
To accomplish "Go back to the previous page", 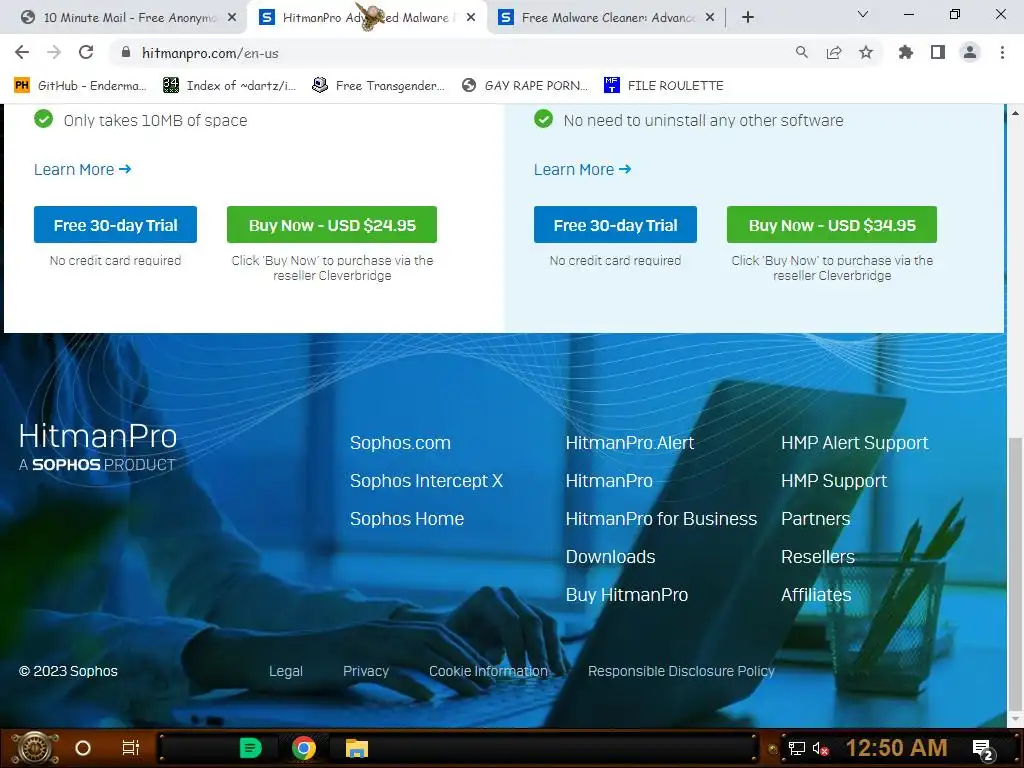I will 22,52.
